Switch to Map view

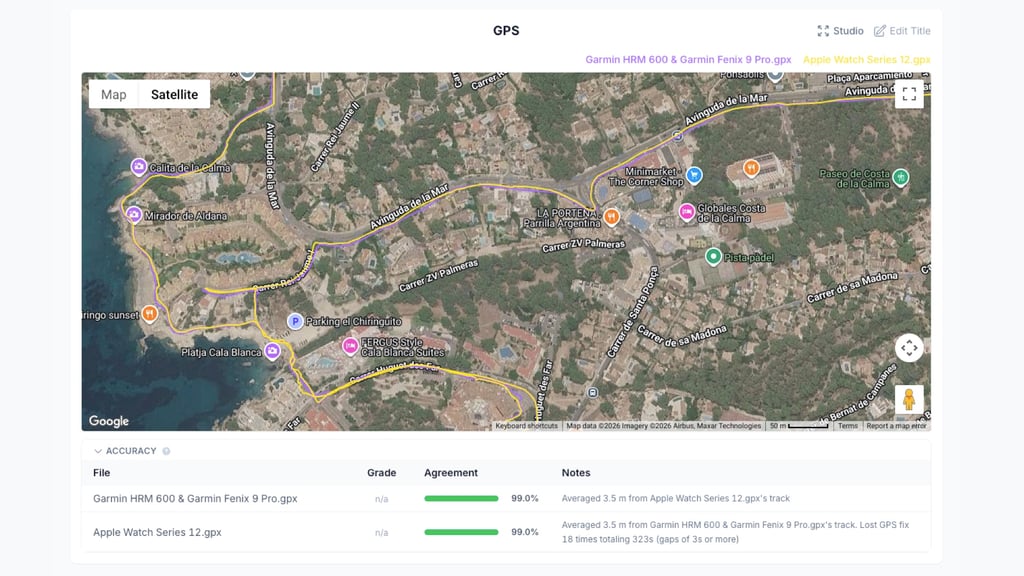coord(114,95)
